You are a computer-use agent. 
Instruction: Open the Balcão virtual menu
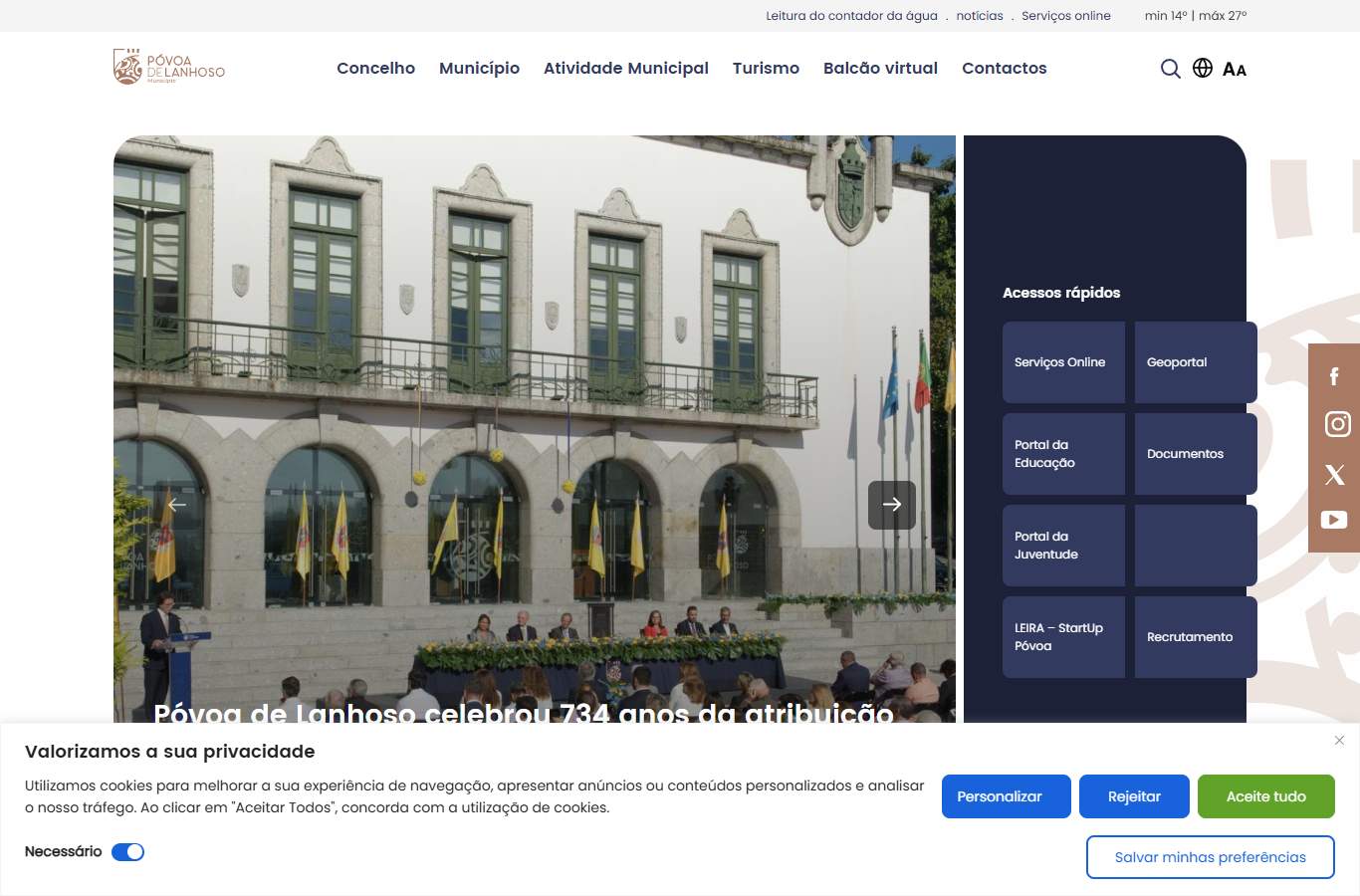(x=881, y=69)
